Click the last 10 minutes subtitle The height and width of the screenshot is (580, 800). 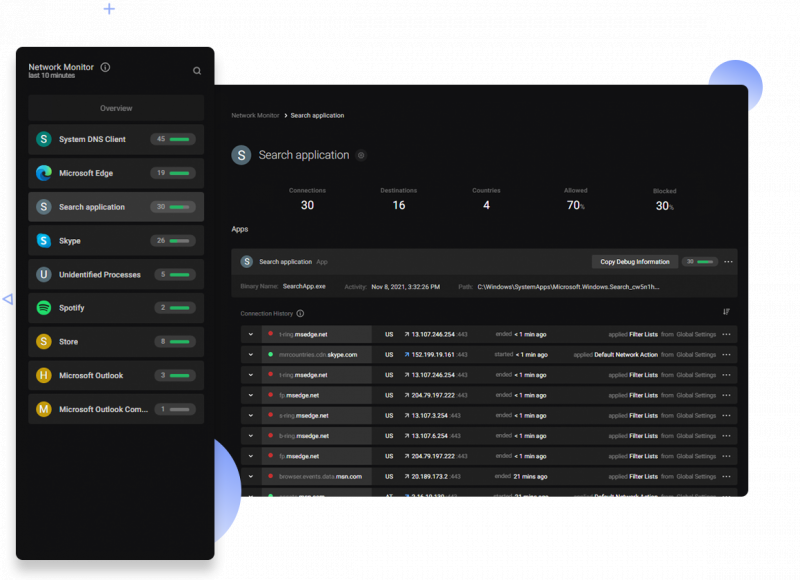tap(52, 75)
